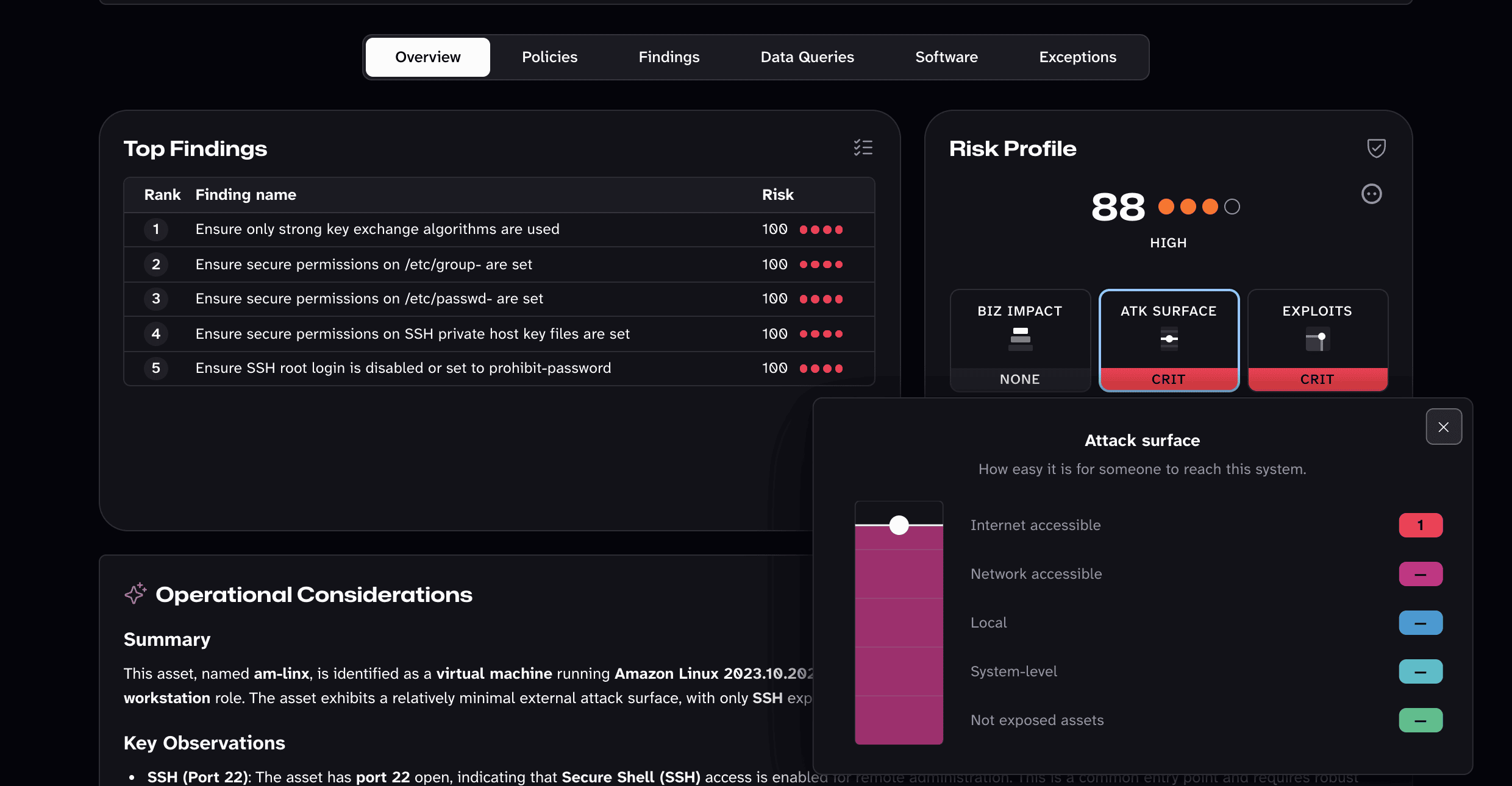Click the red risk dots in rank 3 row

click(821, 299)
